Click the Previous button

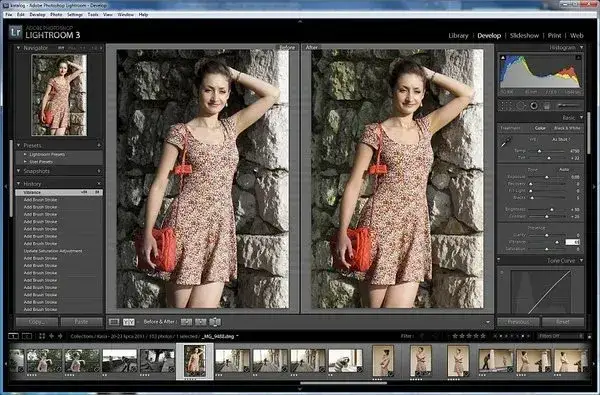[x=518, y=322]
